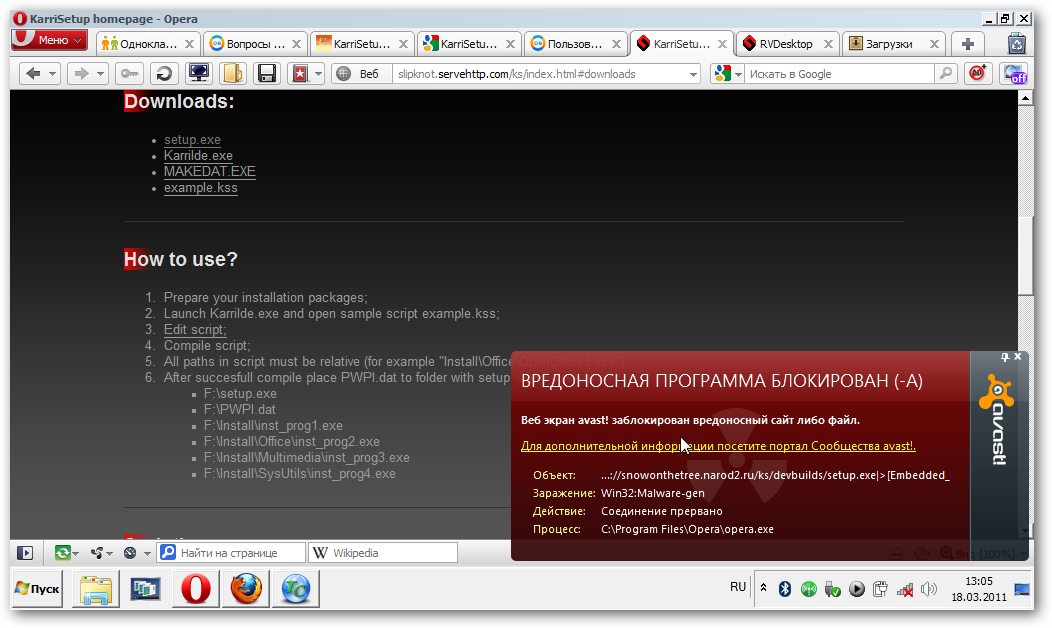Toggle the red ad-block toolbar icon
Screen dimensions: 1052x628
click(978, 73)
